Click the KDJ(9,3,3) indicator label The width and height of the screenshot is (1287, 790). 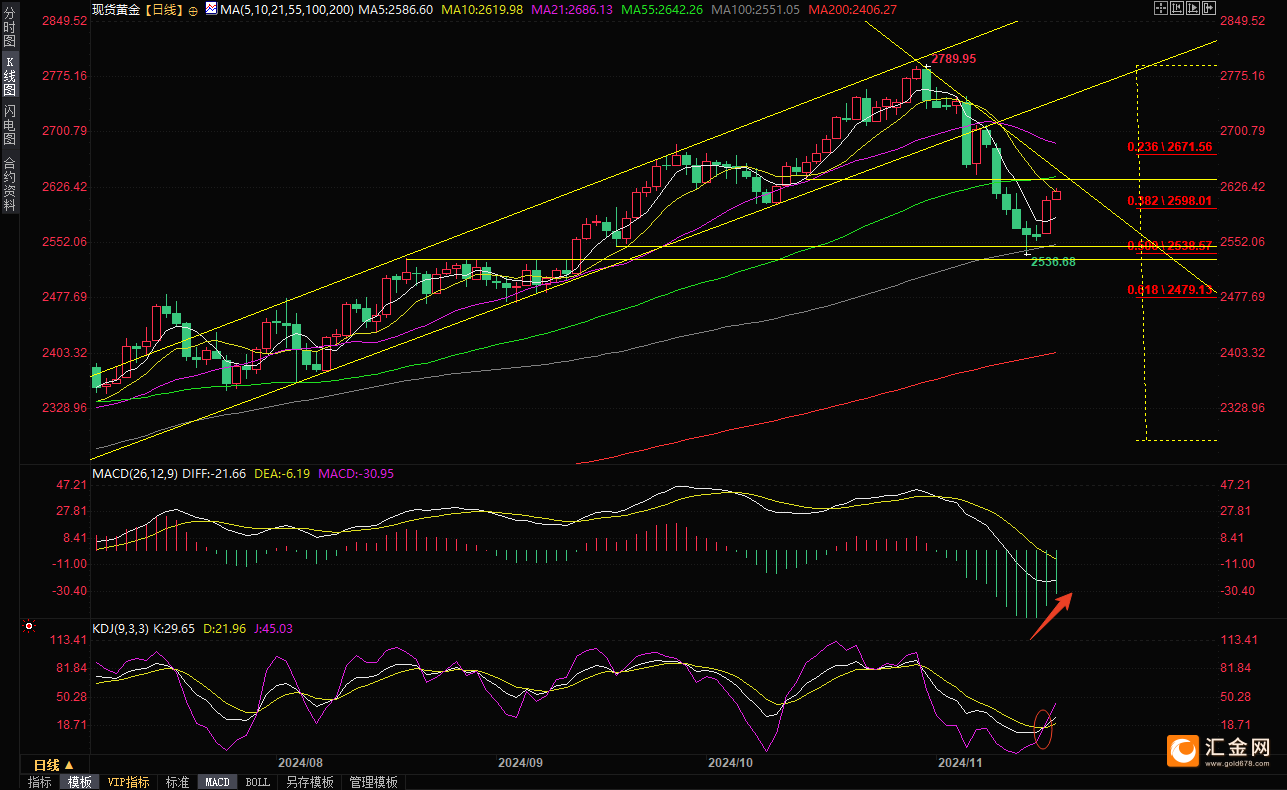[x=120, y=629]
